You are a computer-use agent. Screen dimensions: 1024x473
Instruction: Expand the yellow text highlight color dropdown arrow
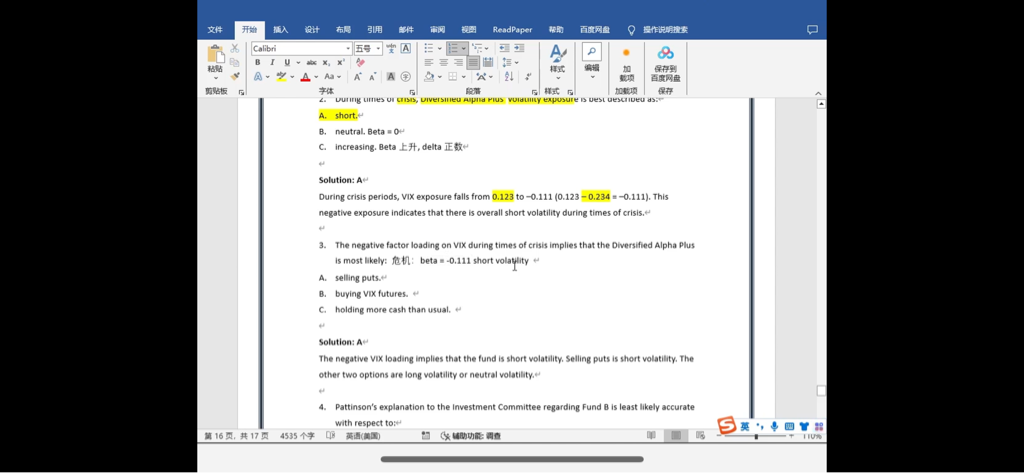[293, 77]
